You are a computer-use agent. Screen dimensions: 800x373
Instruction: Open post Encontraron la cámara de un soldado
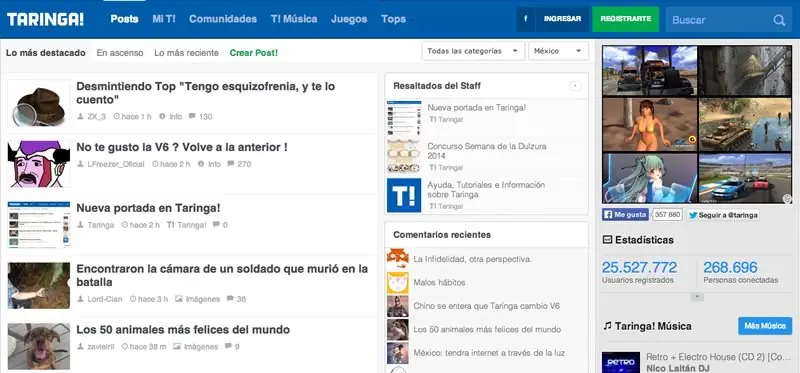(x=222, y=275)
